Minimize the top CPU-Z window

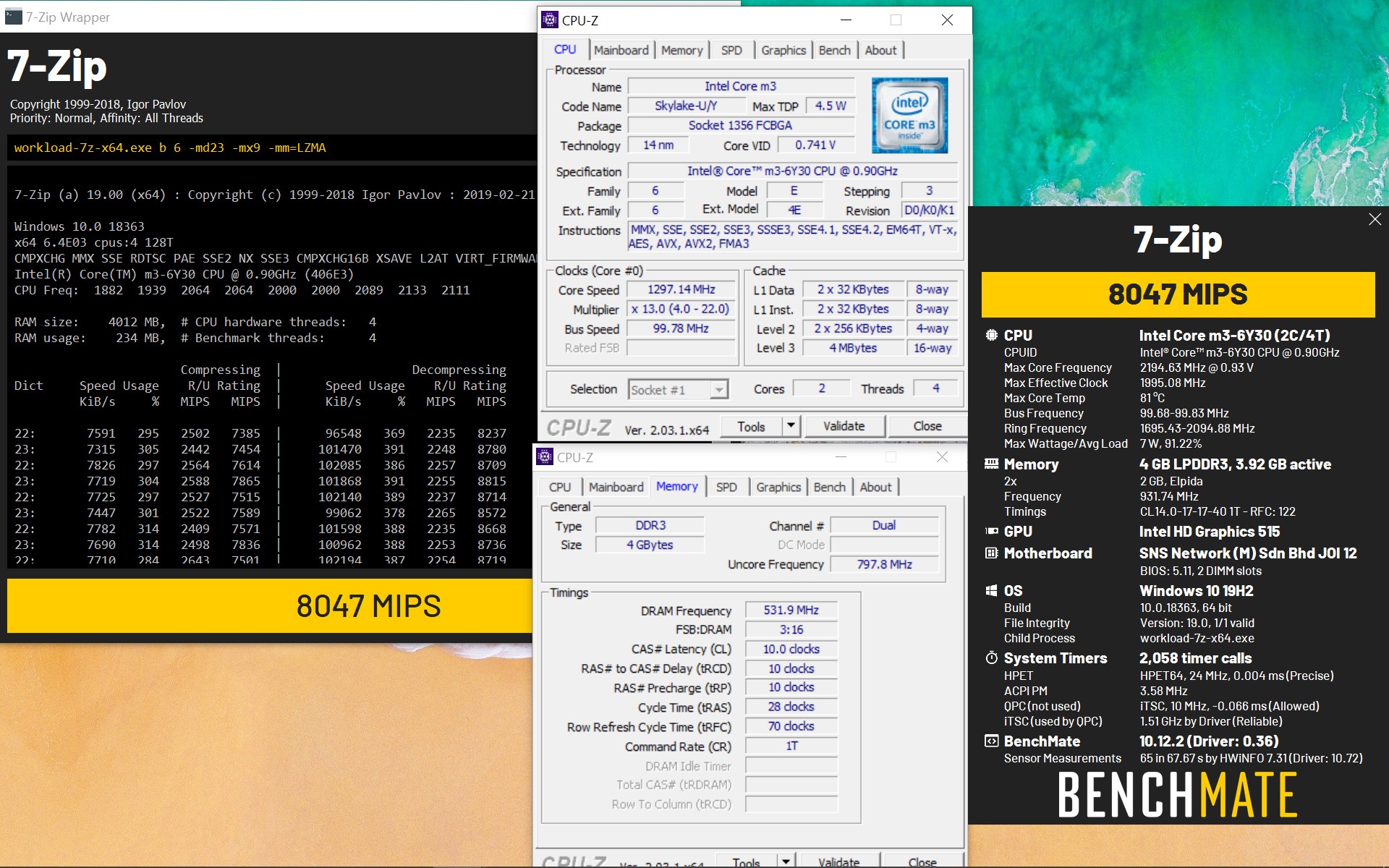[x=846, y=20]
